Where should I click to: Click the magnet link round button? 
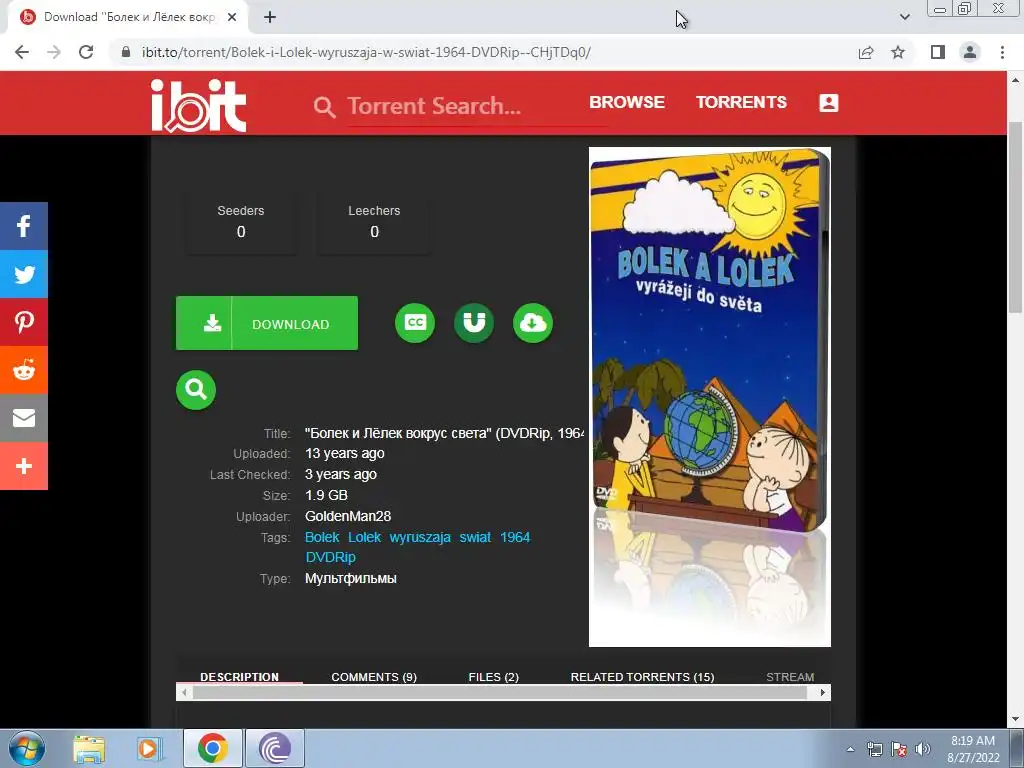click(473, 323)
